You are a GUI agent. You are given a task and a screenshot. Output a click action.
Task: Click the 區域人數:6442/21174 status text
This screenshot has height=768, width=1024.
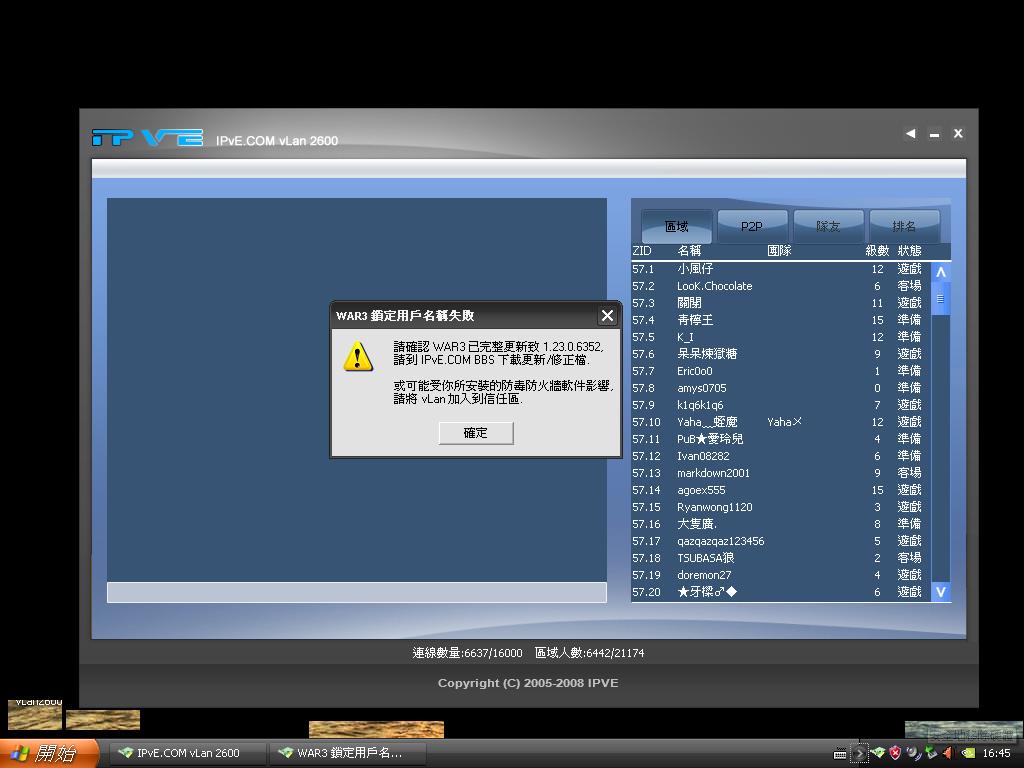[x=589, y=653]
